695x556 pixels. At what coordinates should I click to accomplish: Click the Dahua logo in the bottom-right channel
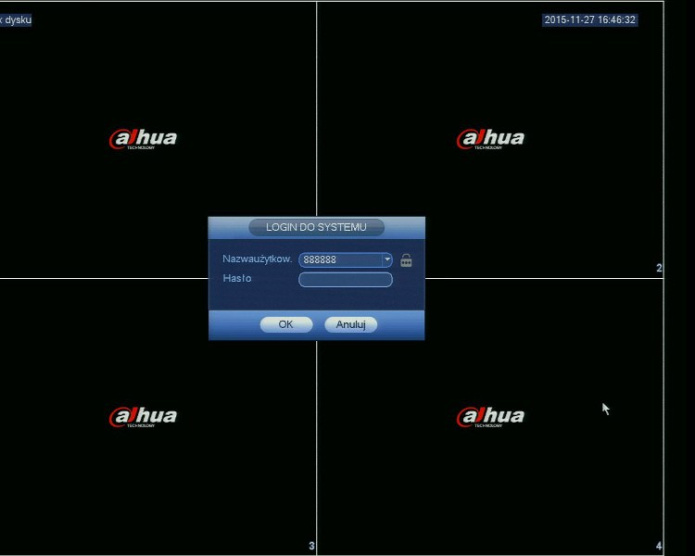(x=490, y=417)
